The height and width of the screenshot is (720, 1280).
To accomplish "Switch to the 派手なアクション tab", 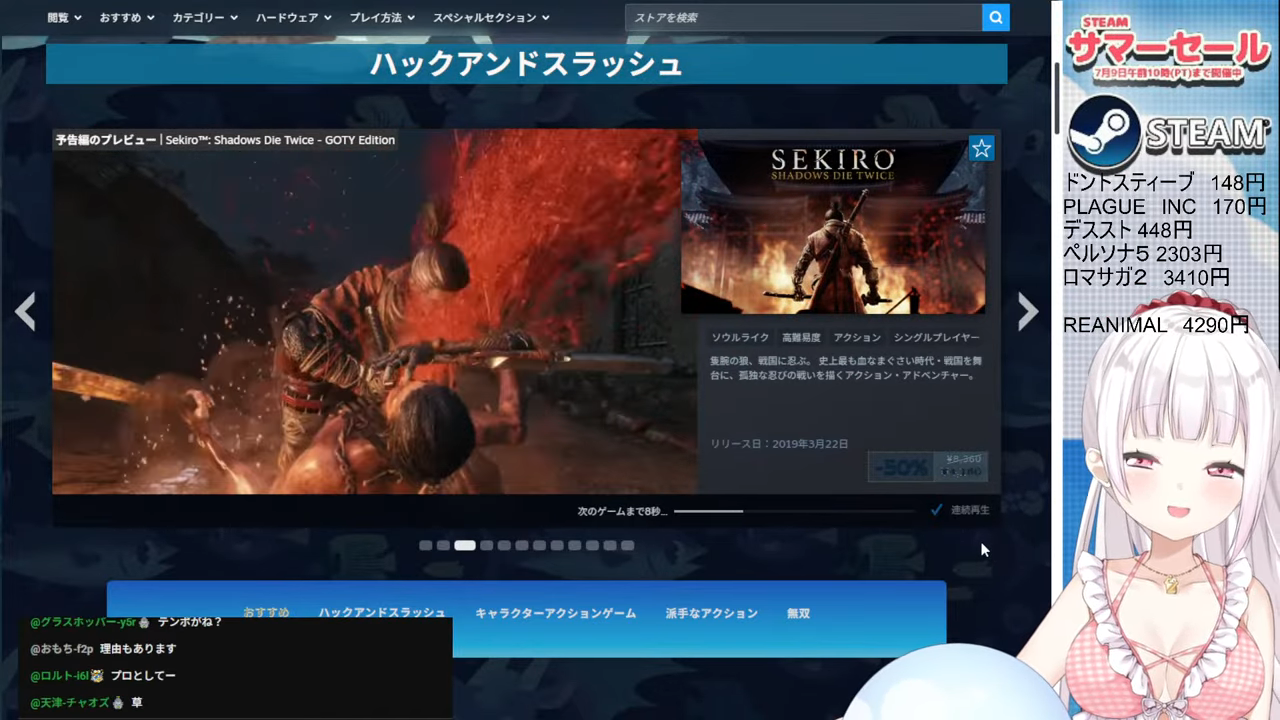I will (711, 613).
